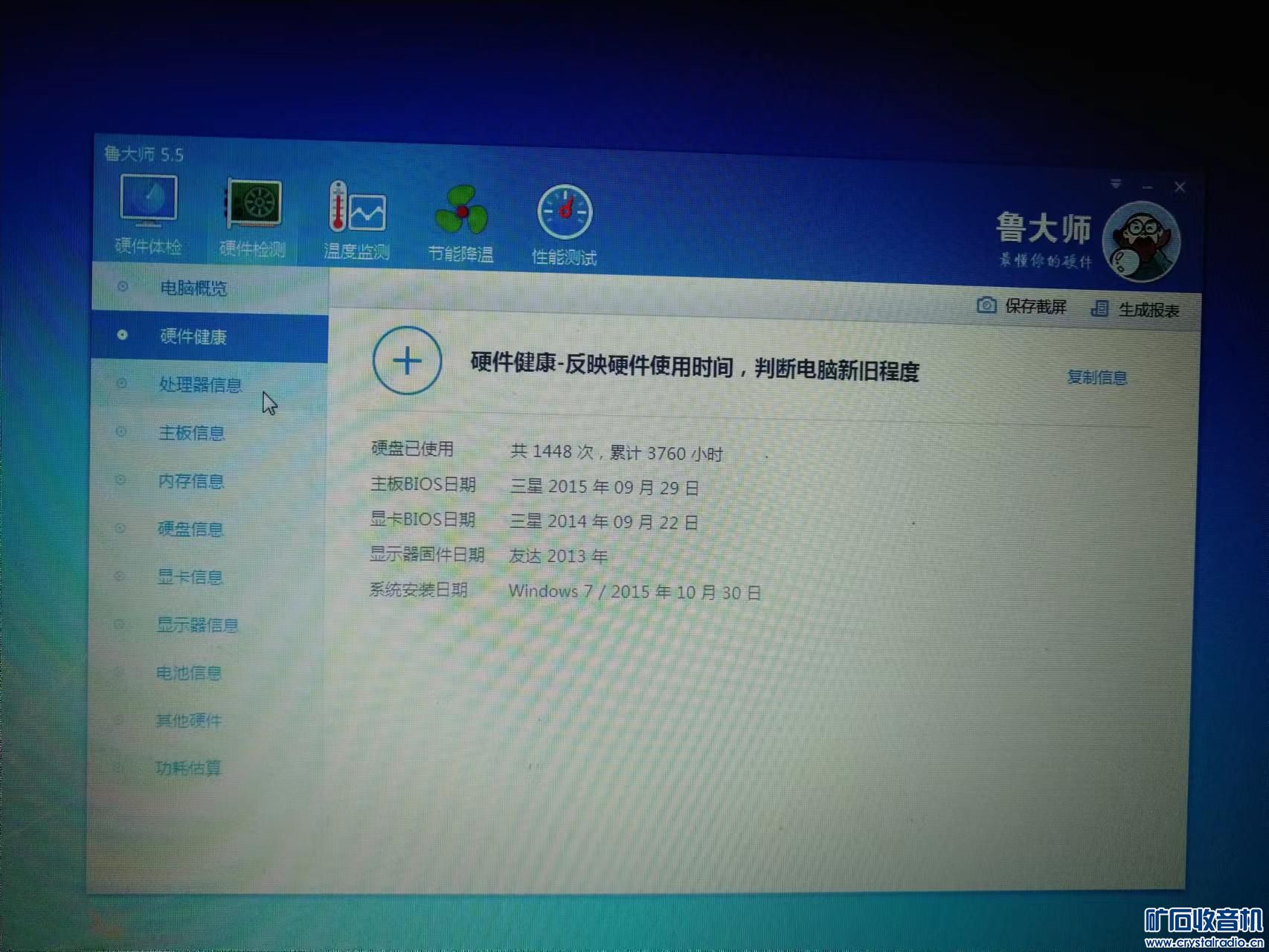Click the report icon beside 生成报表
Viewport: 1269px width, 952px height.
(x=1099, y=309)
